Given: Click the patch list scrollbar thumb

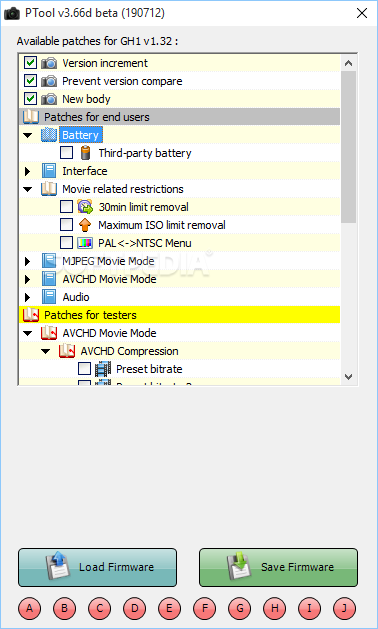Looking at the screenshot, I should (348, 147).
